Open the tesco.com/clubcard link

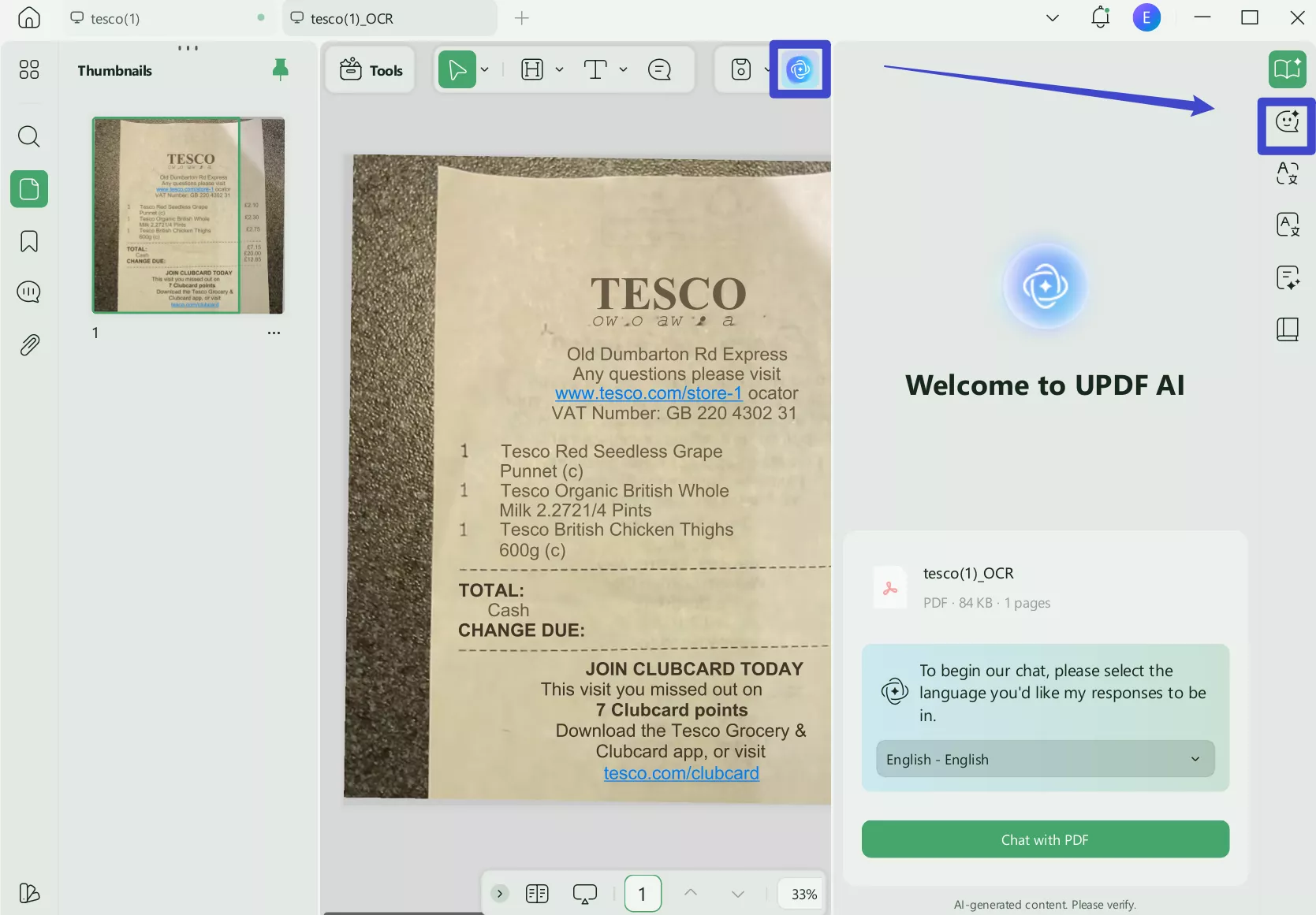click(x=681, y=773)
